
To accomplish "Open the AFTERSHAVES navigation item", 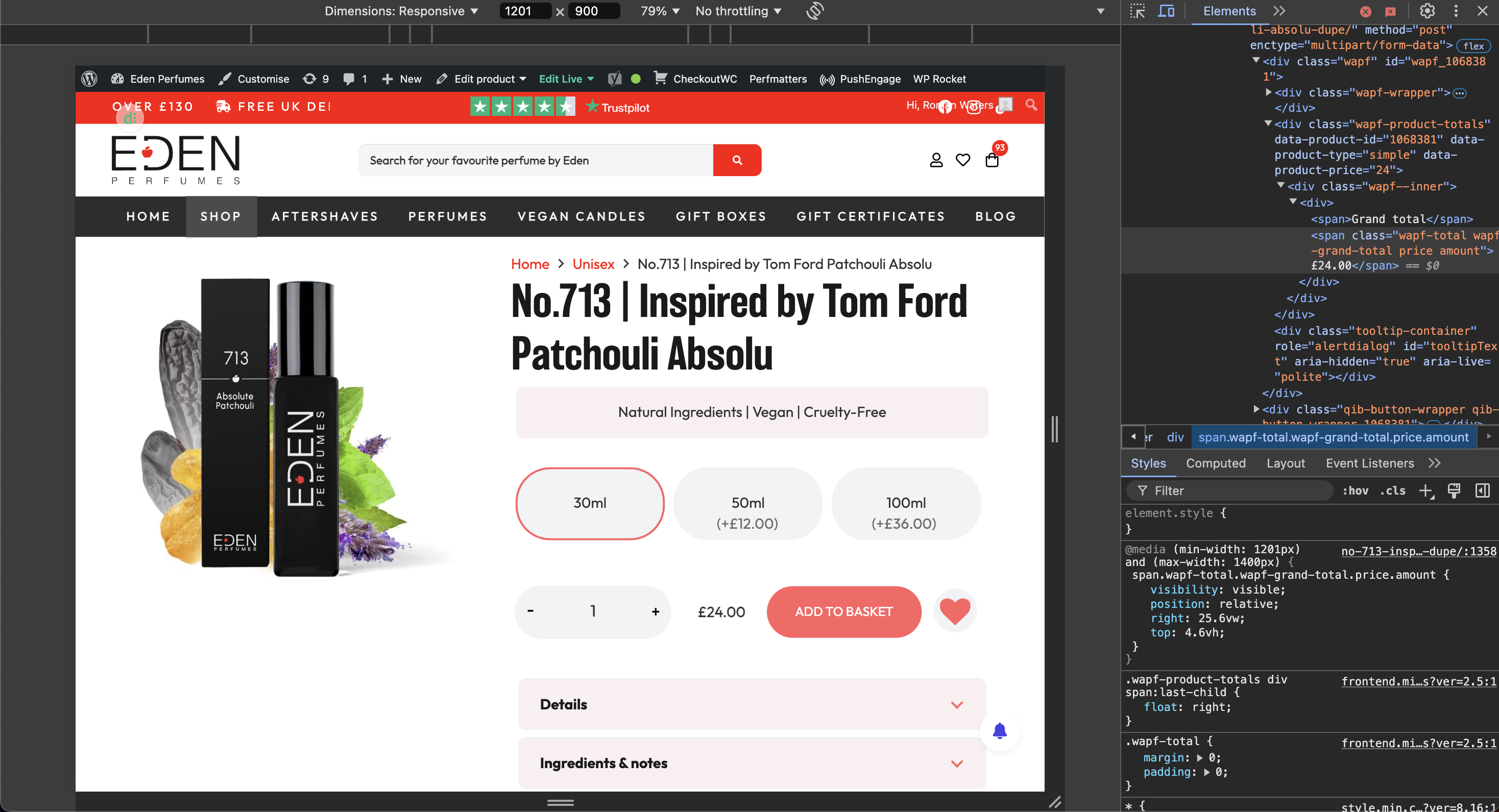I will [325, 216].
